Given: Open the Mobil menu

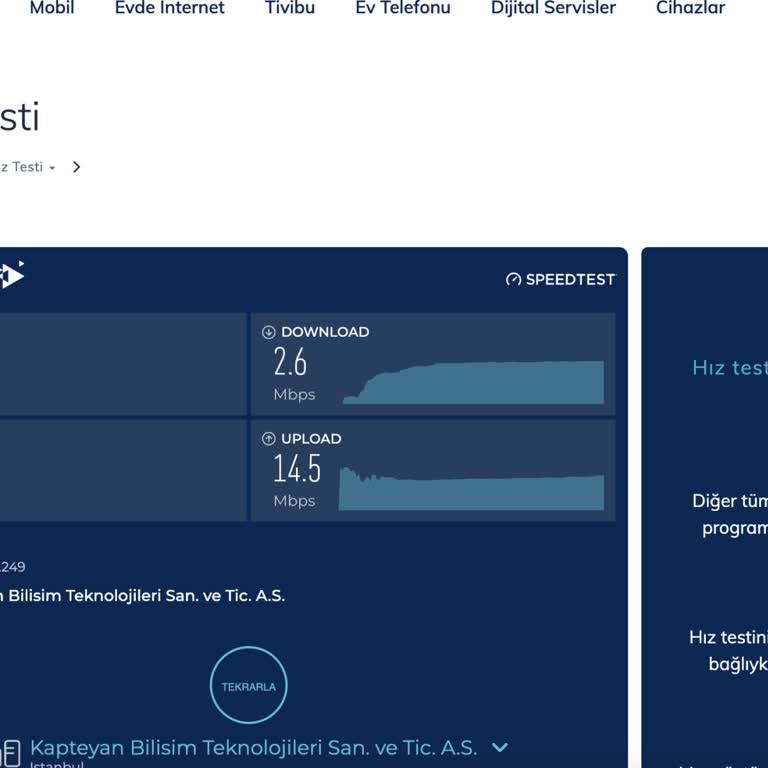Looking at the screenshot, I should 52,8.
